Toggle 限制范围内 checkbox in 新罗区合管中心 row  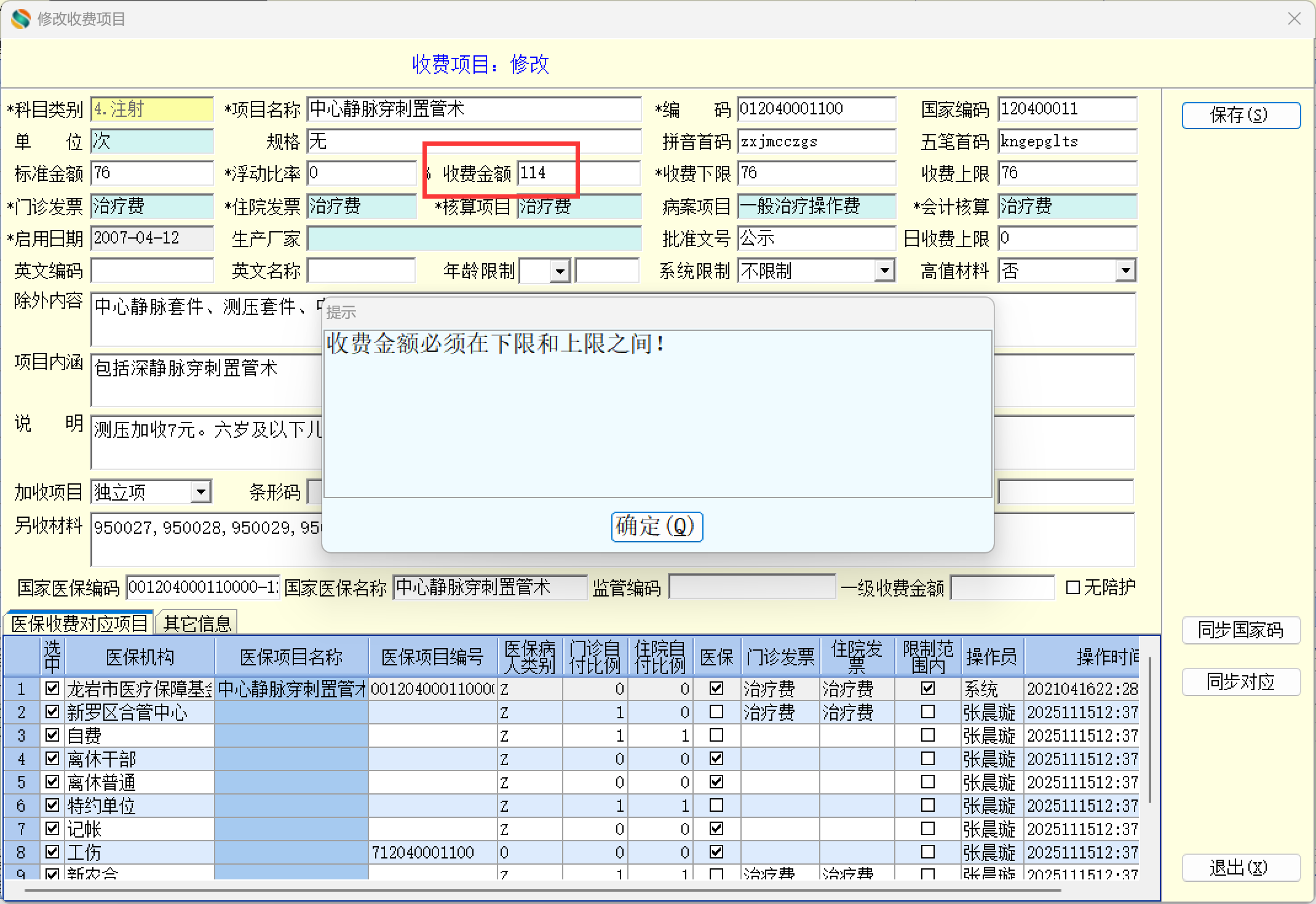pyautogui.click(x=927, y=712)
